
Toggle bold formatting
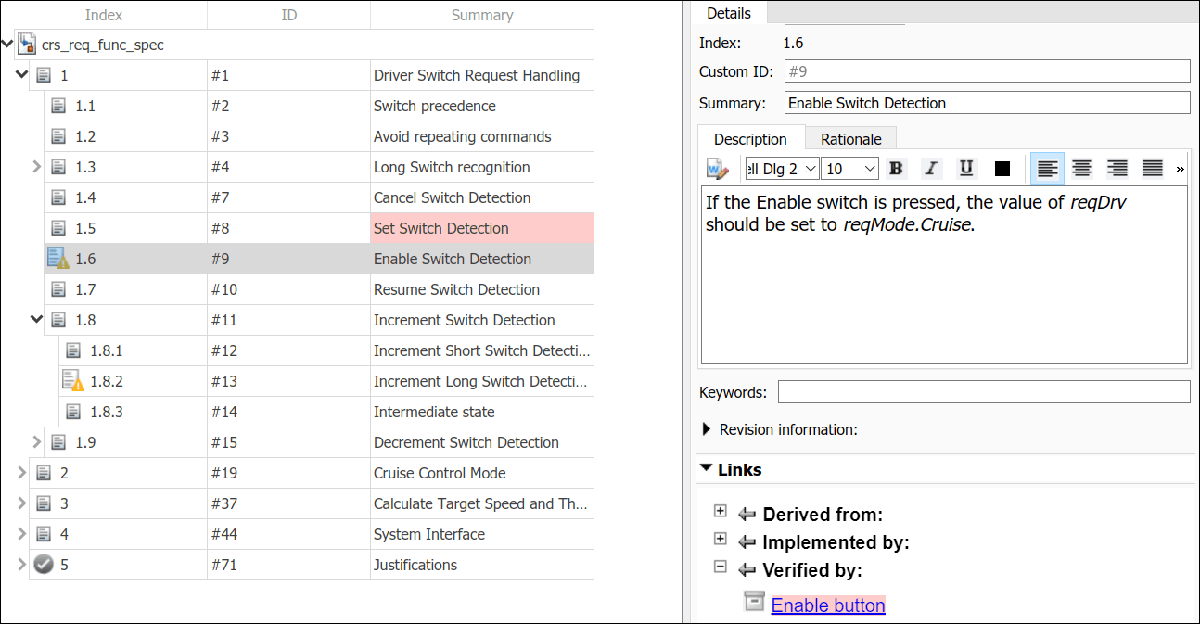click(896, 168)
